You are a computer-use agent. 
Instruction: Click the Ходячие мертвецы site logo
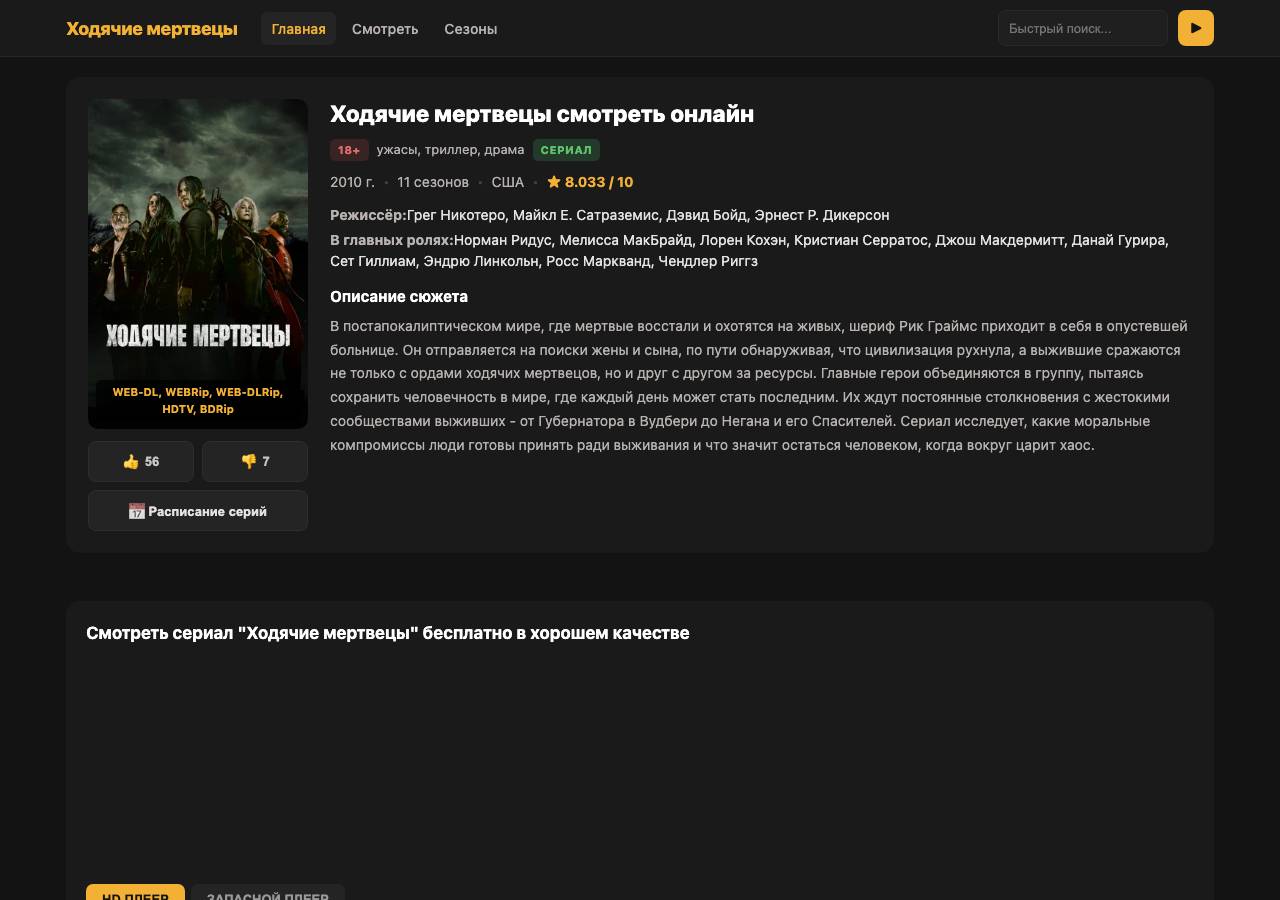pos(152,28)
